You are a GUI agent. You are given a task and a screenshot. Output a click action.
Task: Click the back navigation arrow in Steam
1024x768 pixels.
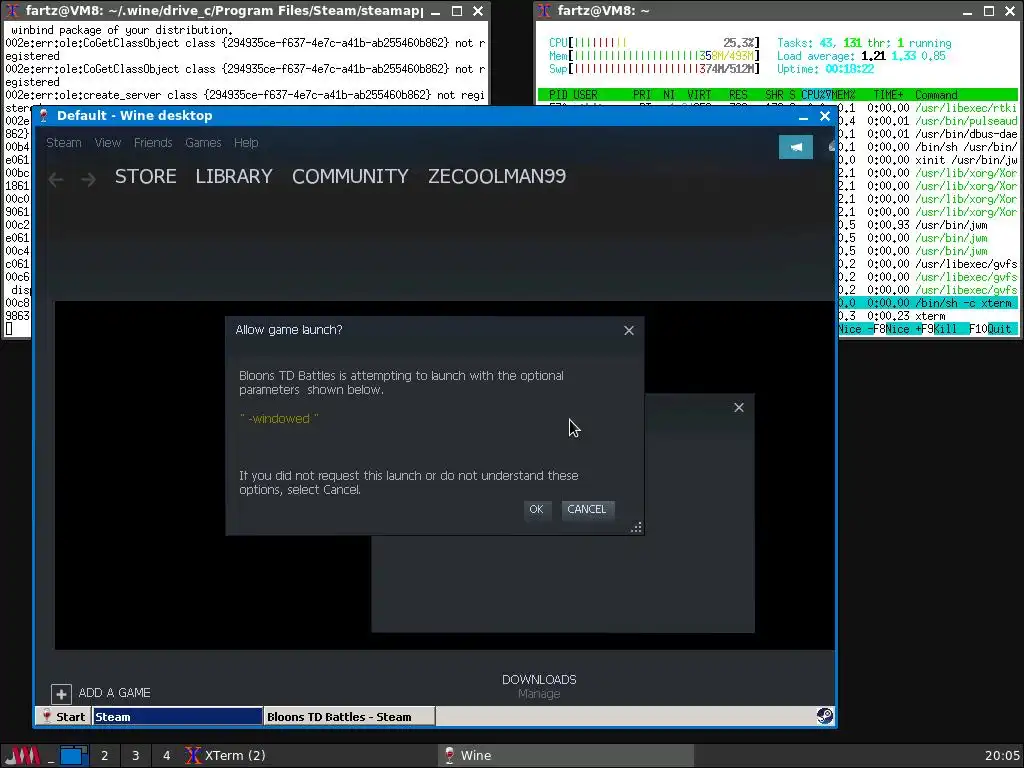coord(56,180)
